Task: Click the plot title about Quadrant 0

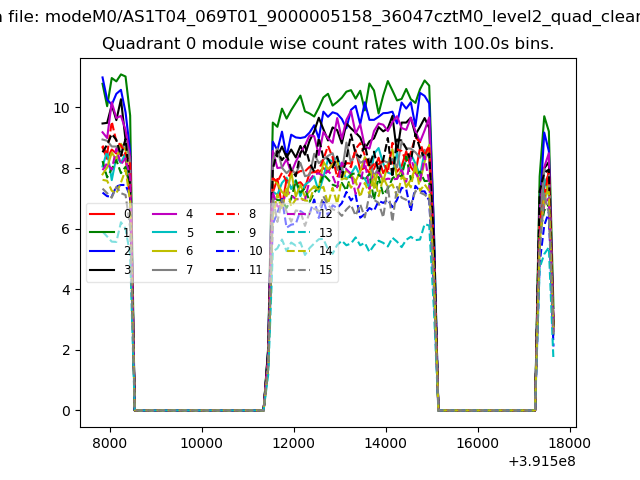Action: 328,44
